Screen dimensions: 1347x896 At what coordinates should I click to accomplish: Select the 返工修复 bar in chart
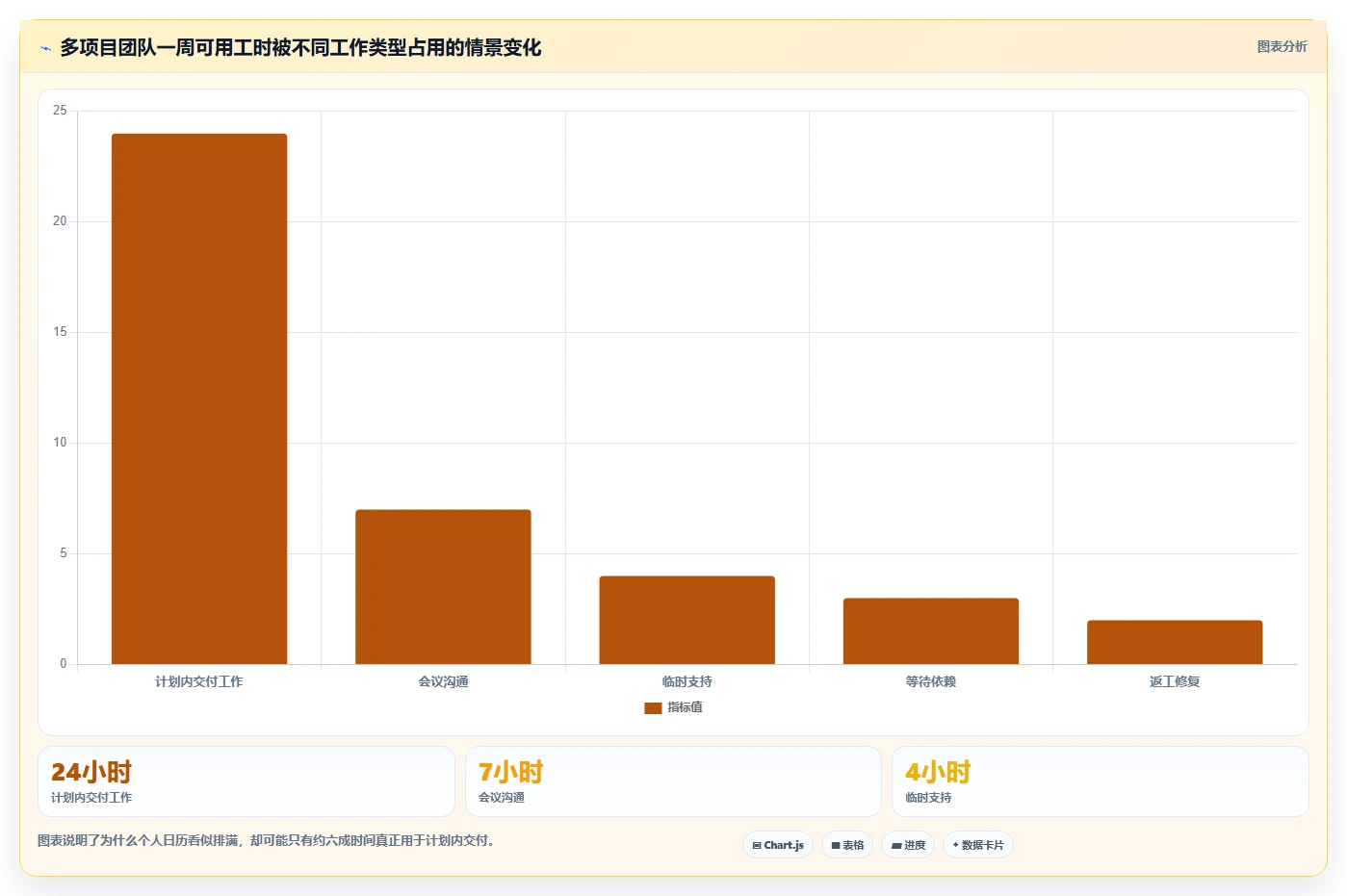(x=1175, y=642)
